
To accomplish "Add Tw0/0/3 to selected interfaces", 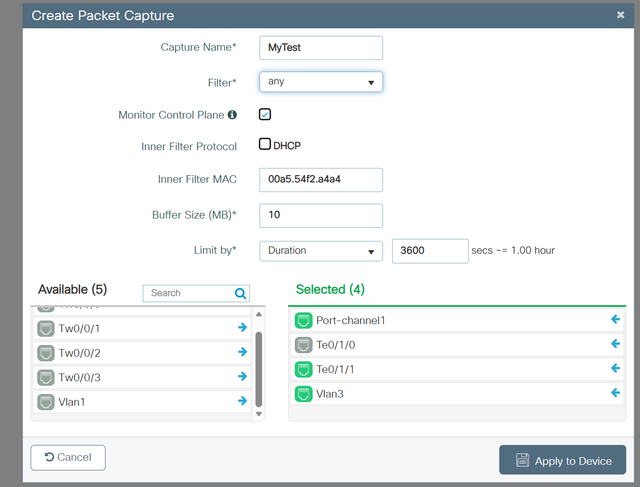I will [242, 376].
